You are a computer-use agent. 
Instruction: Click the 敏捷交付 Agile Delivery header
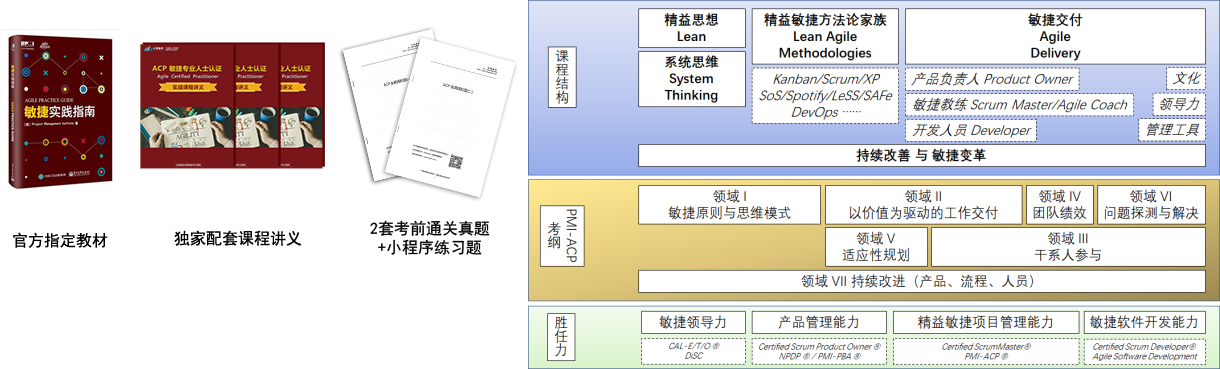(x=1055, y=36)
